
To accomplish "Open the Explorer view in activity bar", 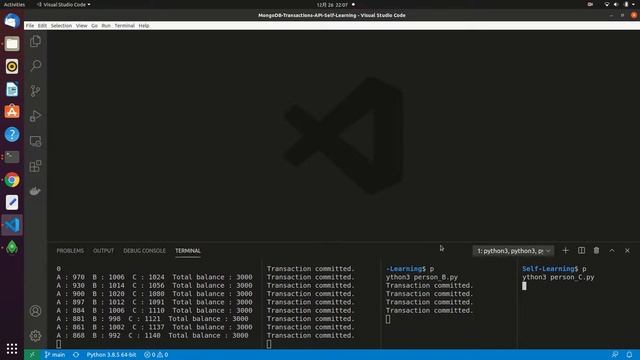I will tap(36, 41).
